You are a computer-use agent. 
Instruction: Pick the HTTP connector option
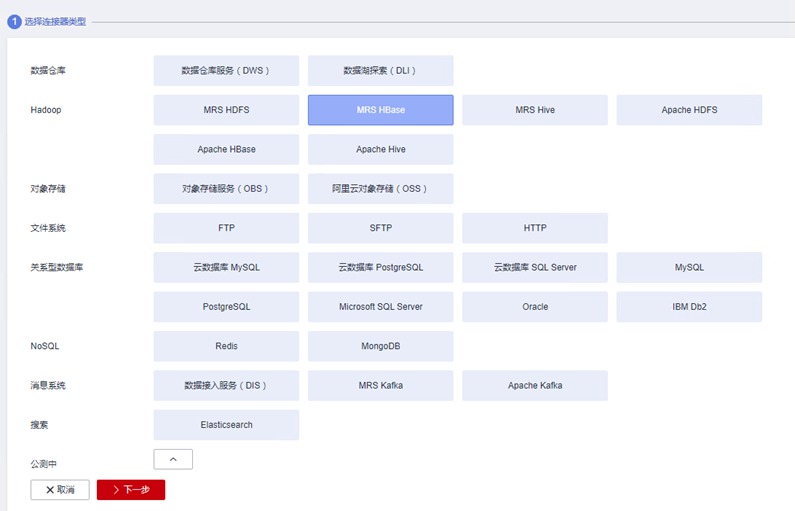(535, 228)
